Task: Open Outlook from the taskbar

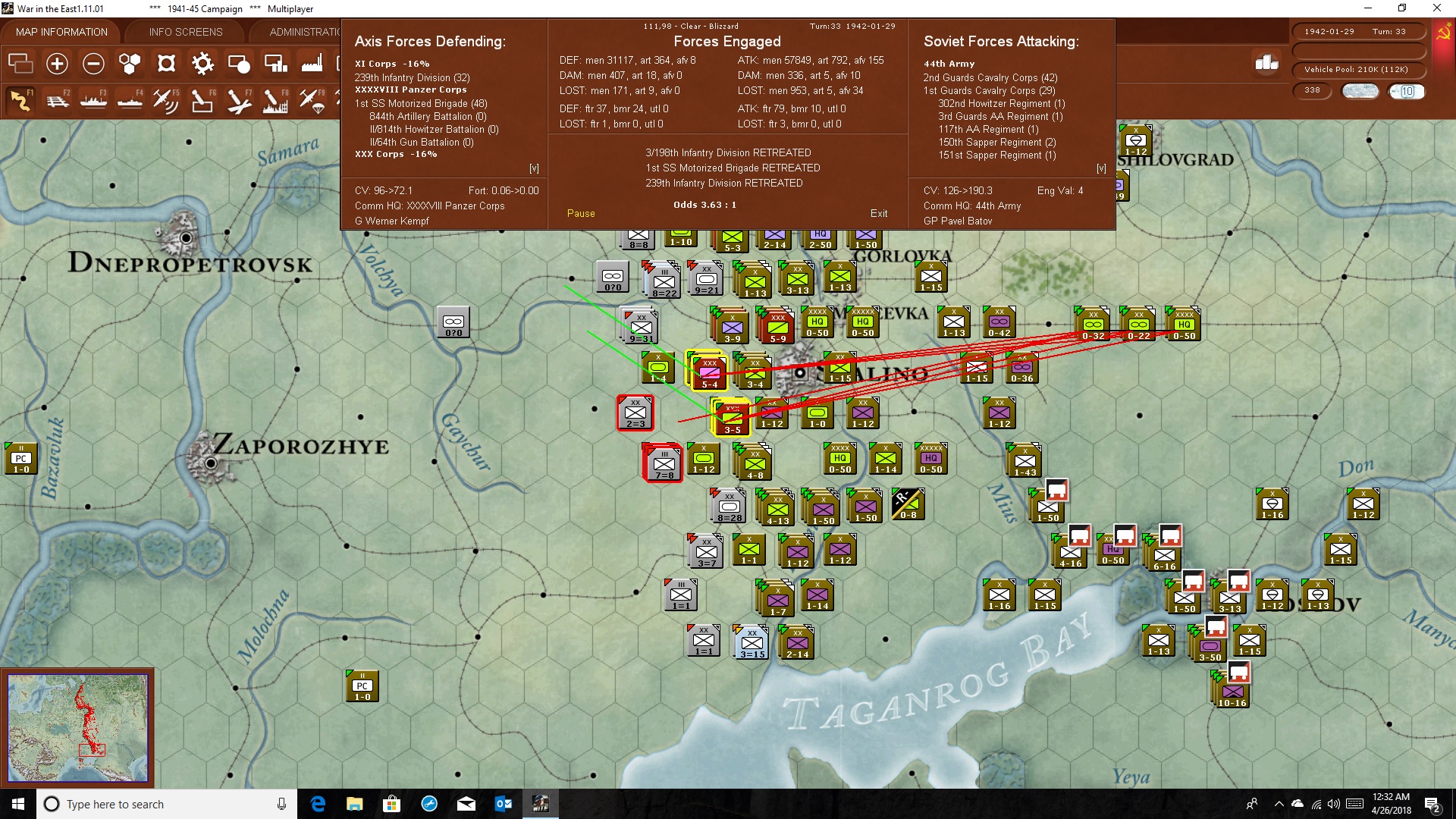Action: (504, 804)
